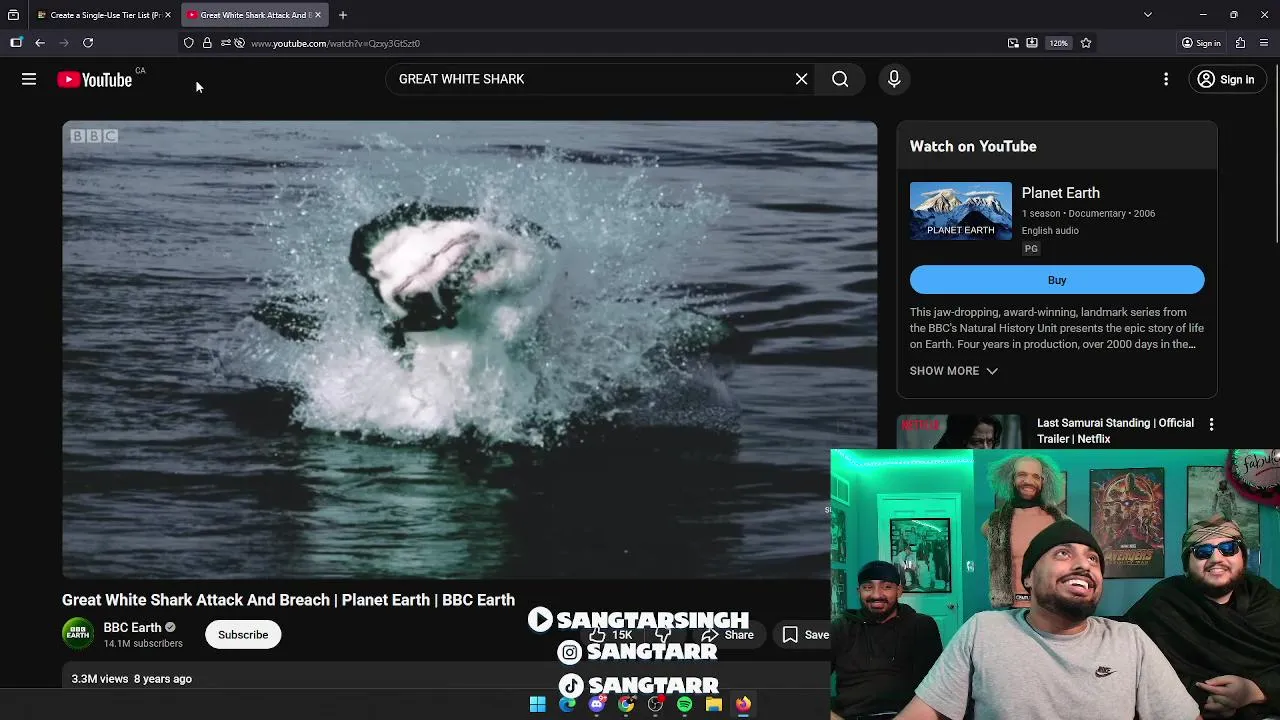Screen dimensions: 1280x720
Task: Open the Planet Earth title link
Action: coord(1060,193)
